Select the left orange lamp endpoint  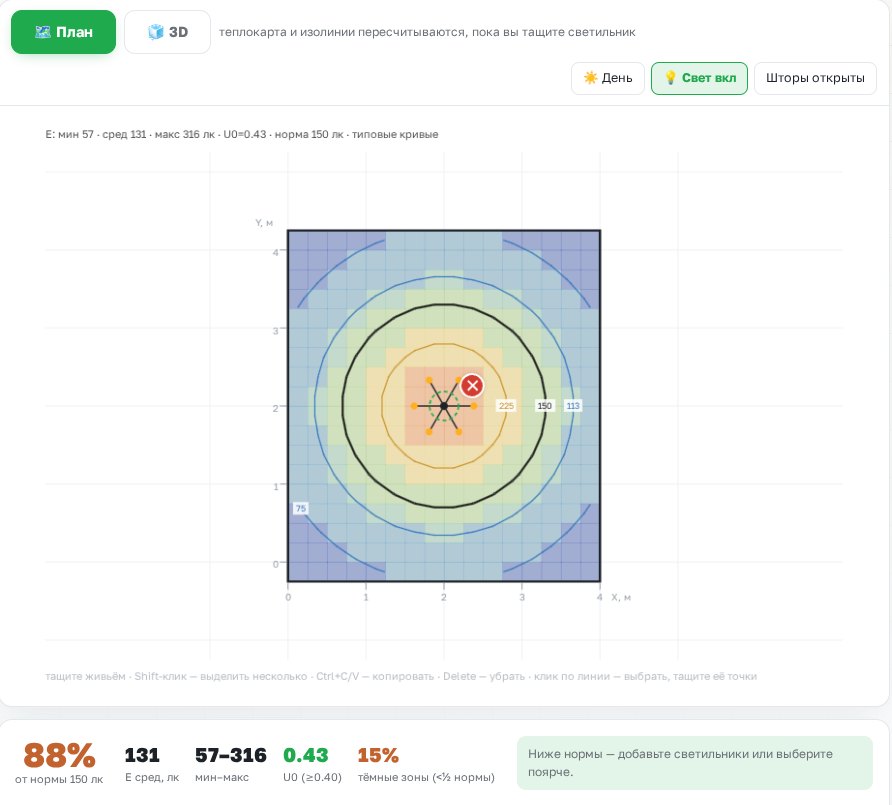pos(414,406)
